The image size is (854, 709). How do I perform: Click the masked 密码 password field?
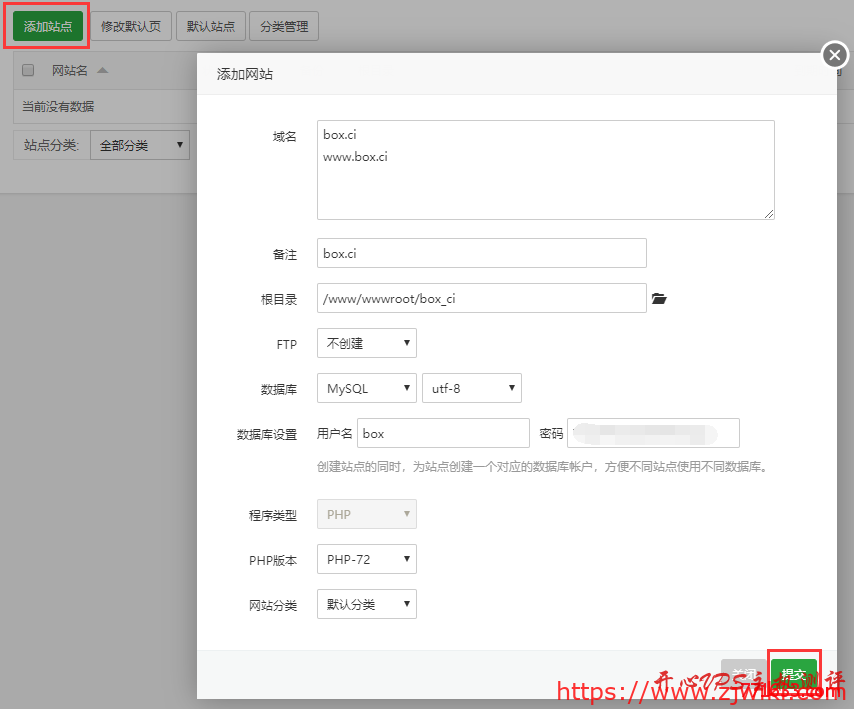pos(653,433)
